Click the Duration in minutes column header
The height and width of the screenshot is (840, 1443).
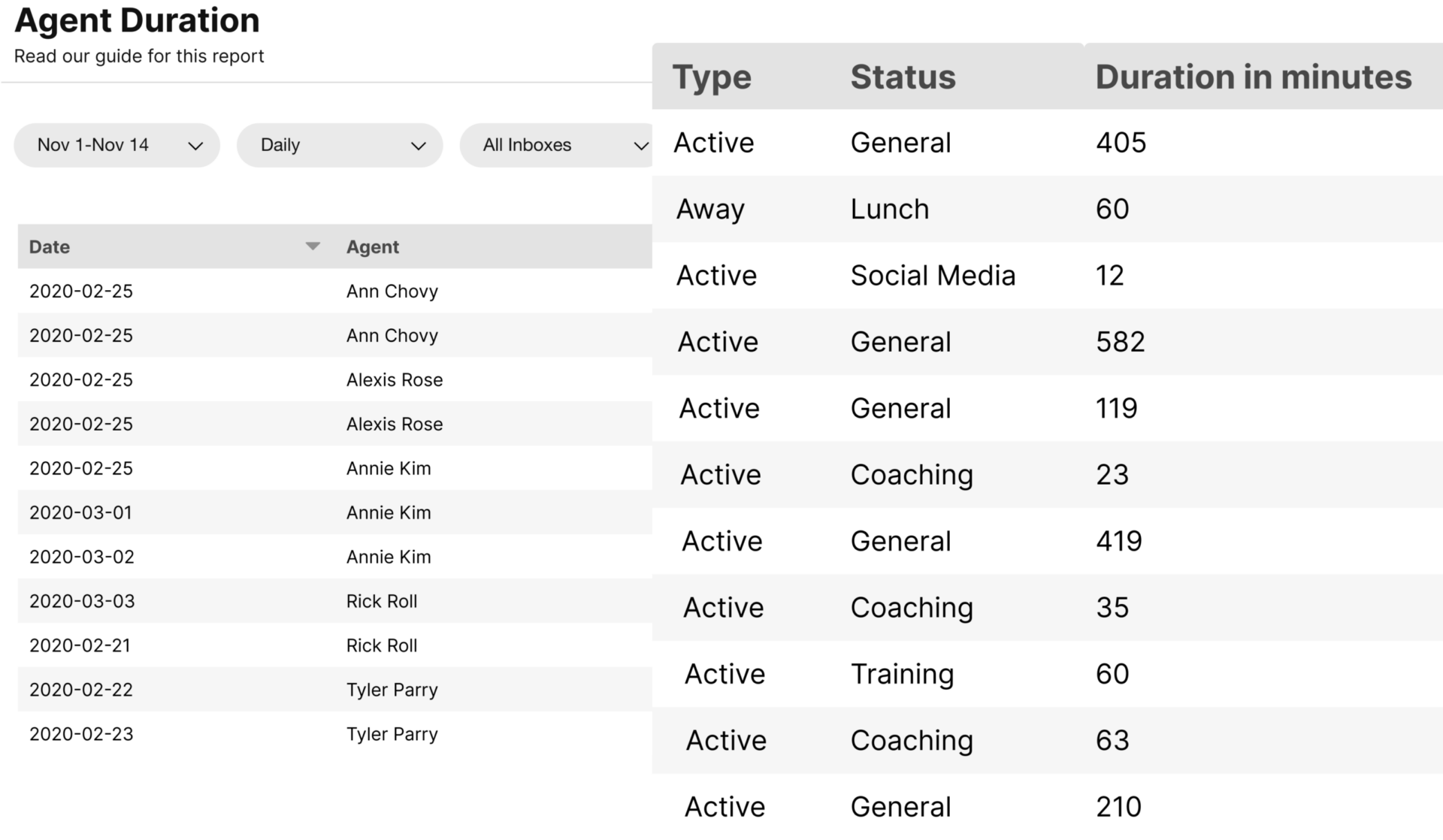tap(1254, 76)
